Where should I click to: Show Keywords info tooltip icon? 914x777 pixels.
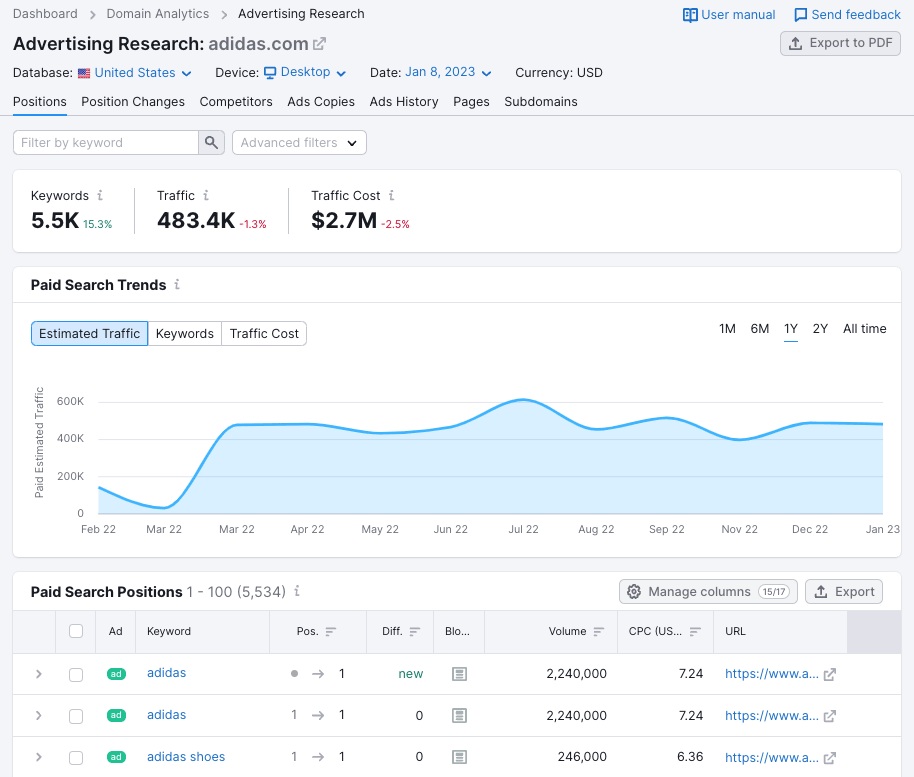coord(100,195)
